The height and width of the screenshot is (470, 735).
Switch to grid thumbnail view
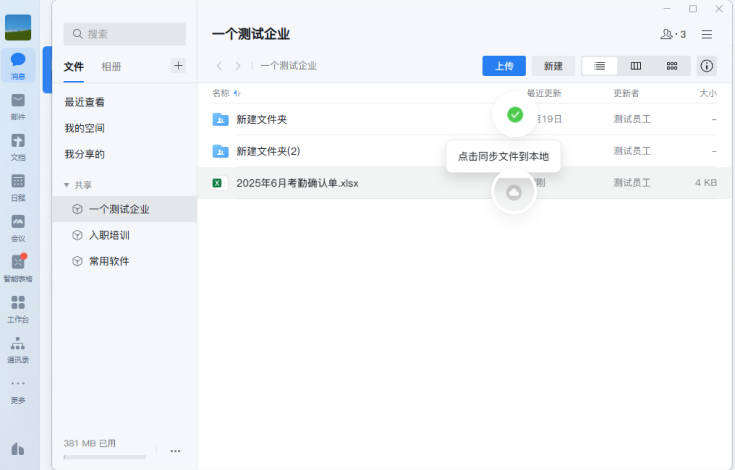[x=672, y=66]
